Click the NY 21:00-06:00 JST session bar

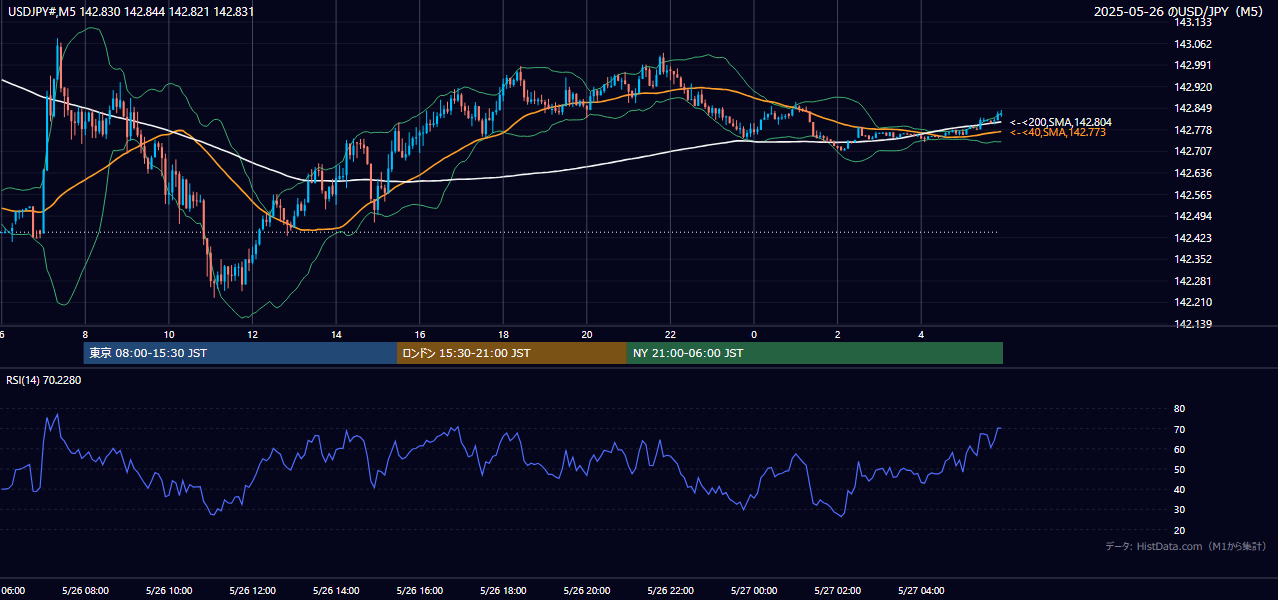815,353
